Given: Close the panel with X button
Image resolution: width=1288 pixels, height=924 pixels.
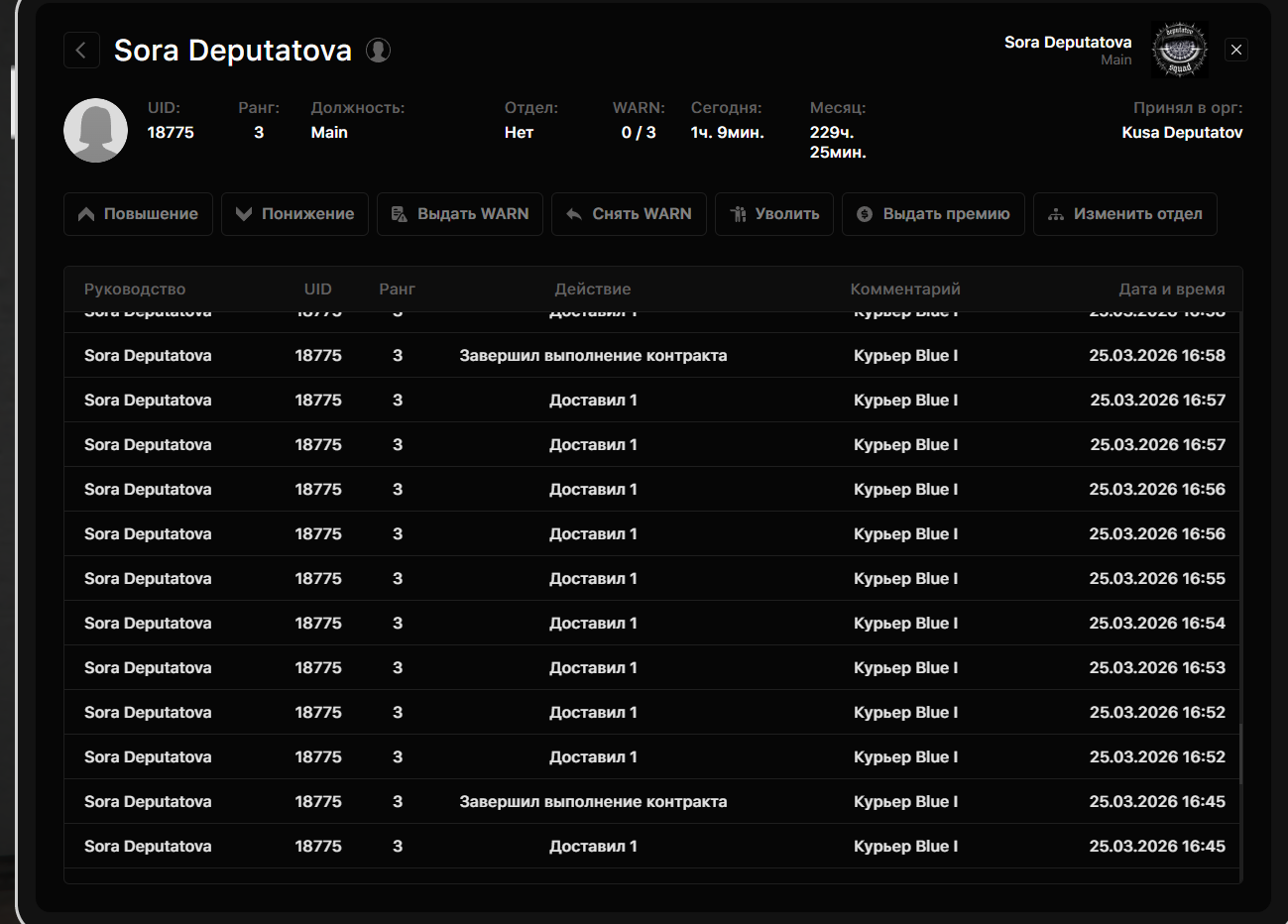Looking at the screenshot, I should 1236,50.
